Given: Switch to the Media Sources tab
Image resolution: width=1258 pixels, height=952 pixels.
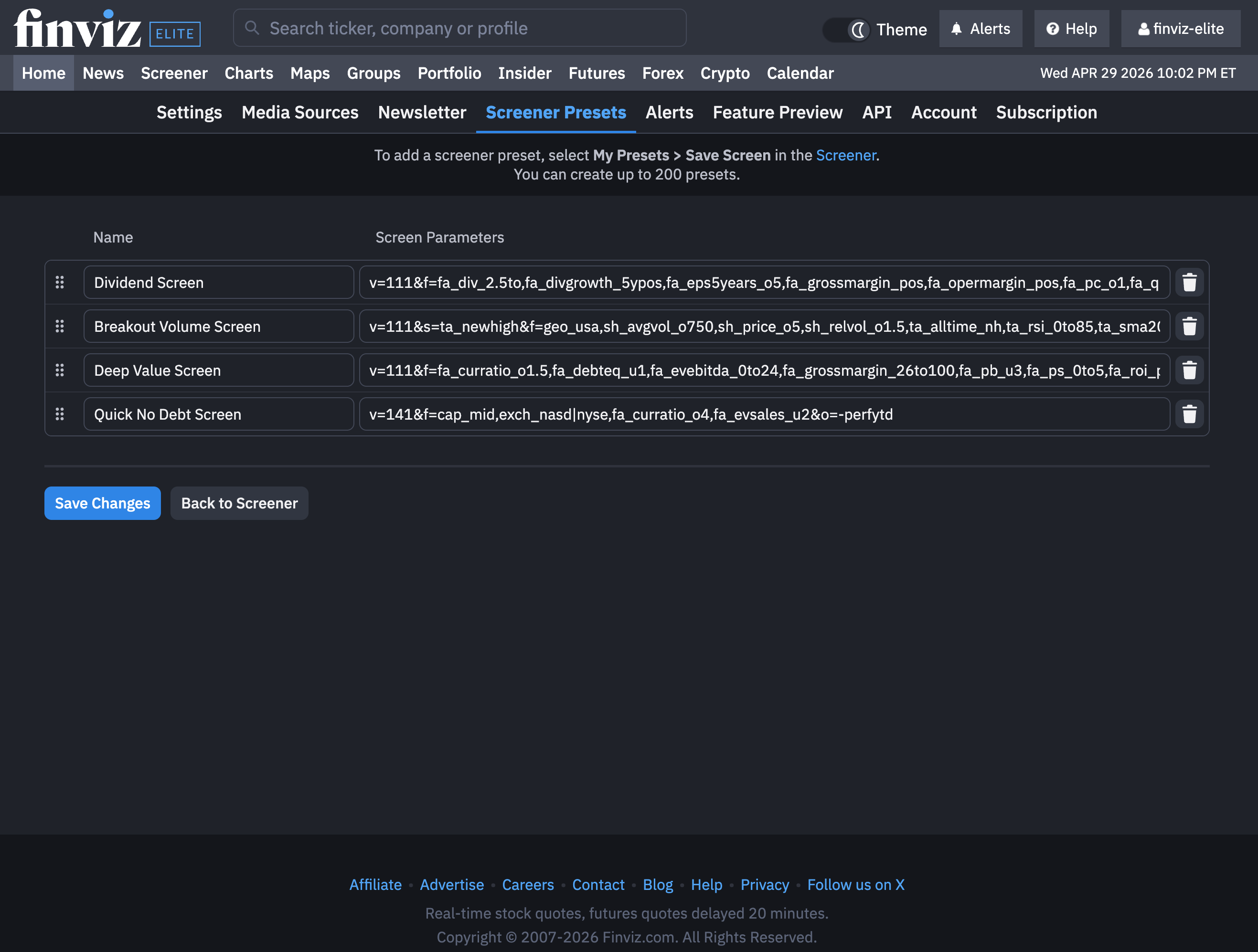Looking at the screenshot, I should coord(300,113).
